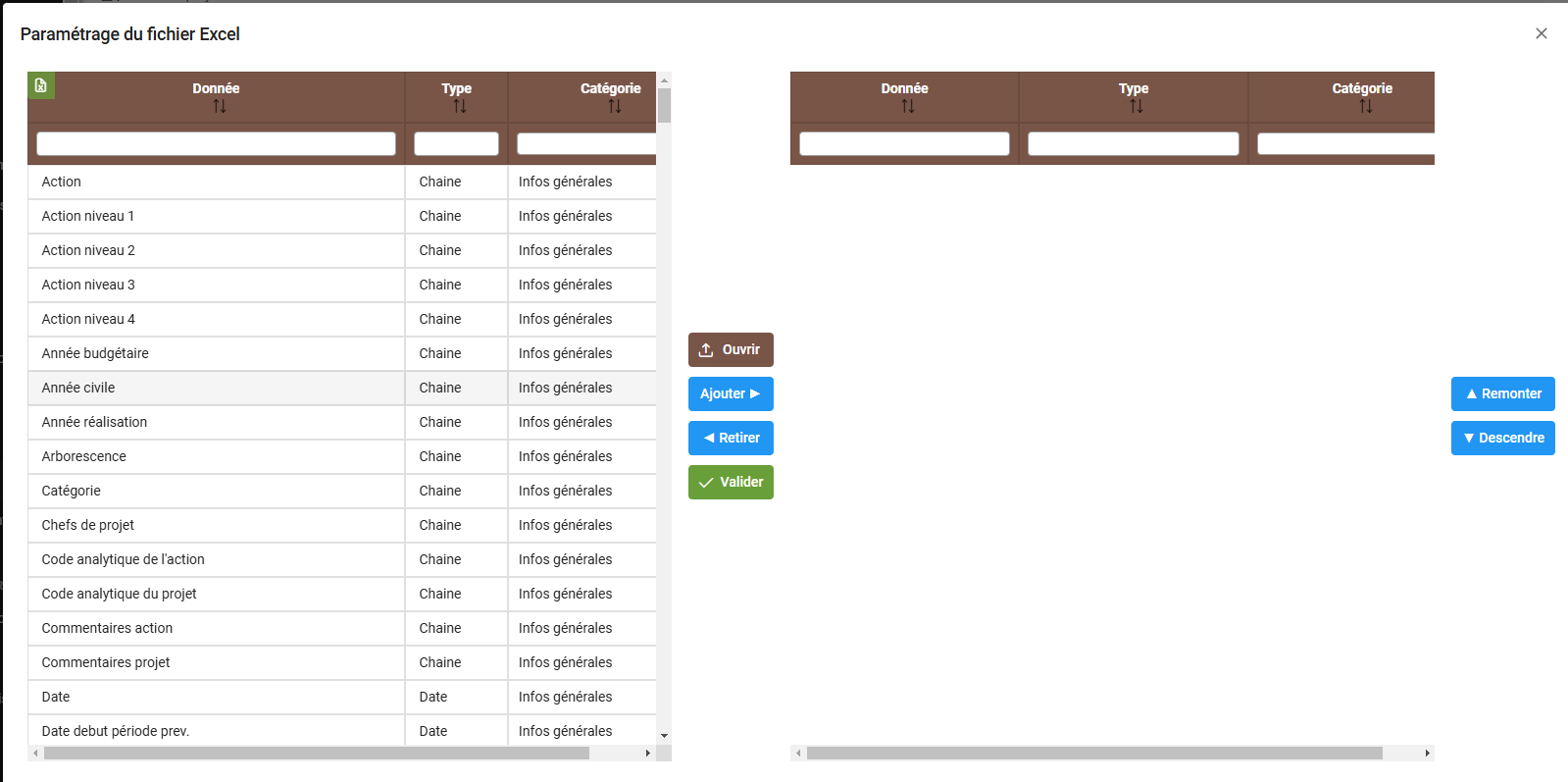
Task: Confirm with the Valider button
Action: (731, 482)
